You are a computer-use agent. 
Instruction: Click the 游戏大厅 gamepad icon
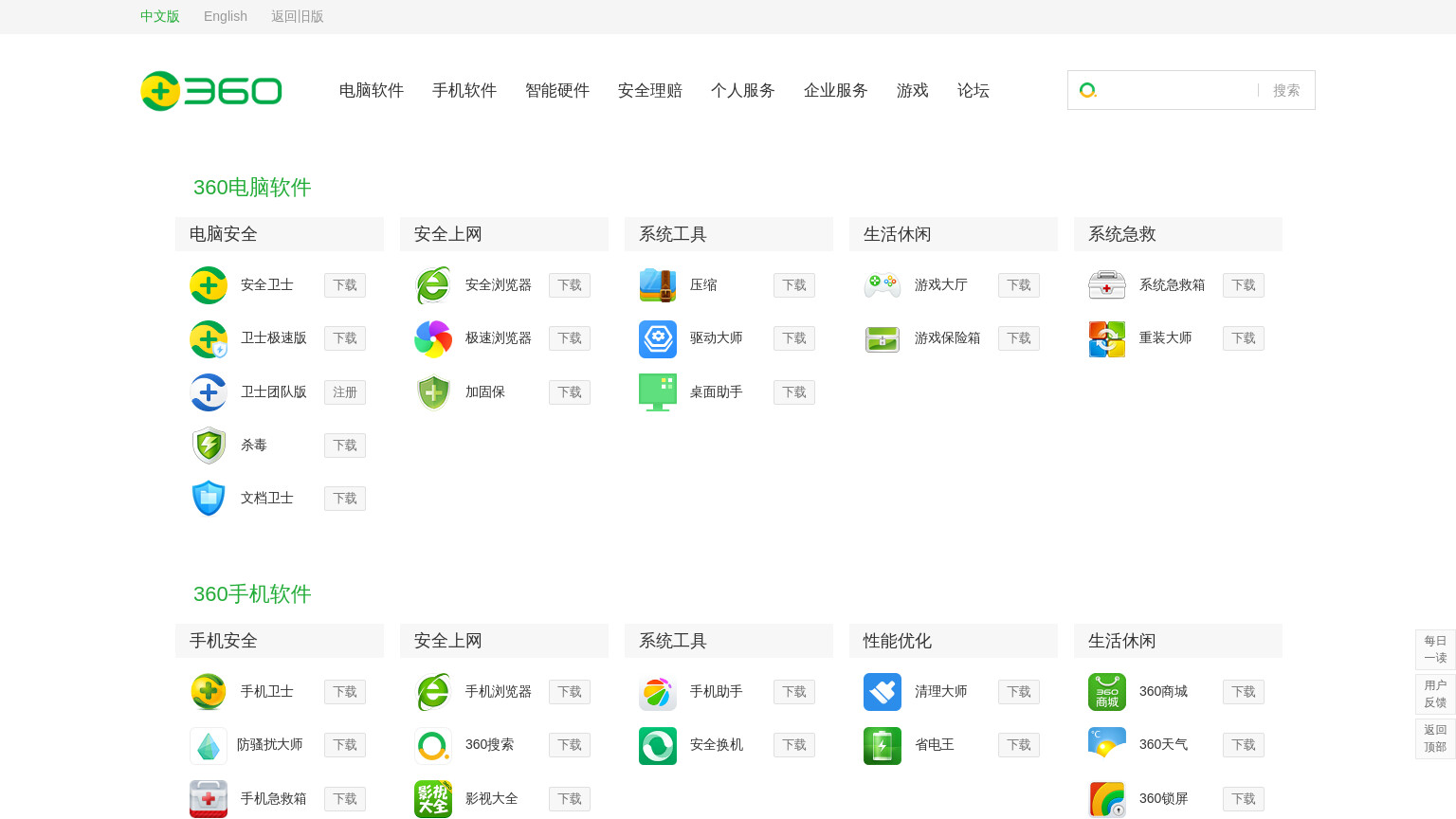tap(883, 285)
